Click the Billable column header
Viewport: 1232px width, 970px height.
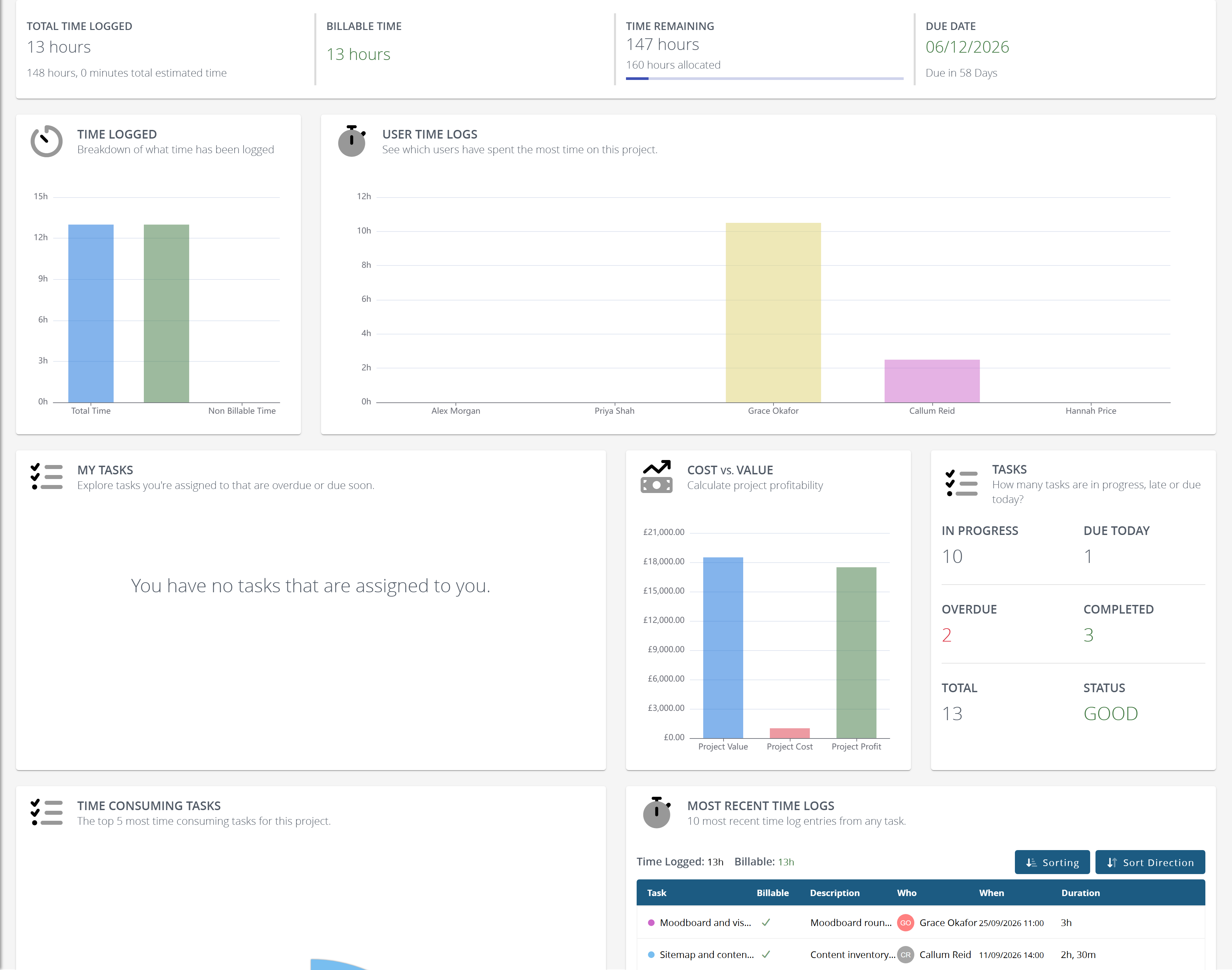(773, 893)
